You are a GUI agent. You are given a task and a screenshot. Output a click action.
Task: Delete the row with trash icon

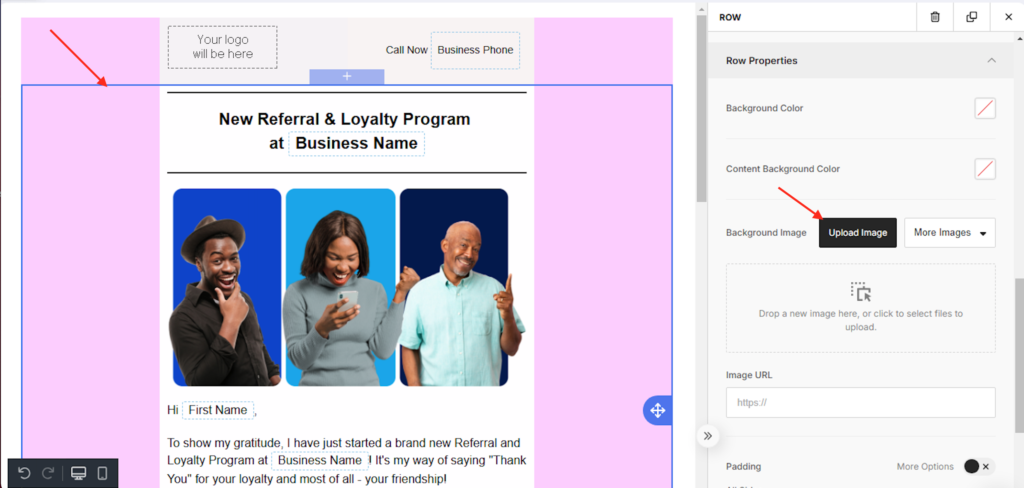(934, 17)
